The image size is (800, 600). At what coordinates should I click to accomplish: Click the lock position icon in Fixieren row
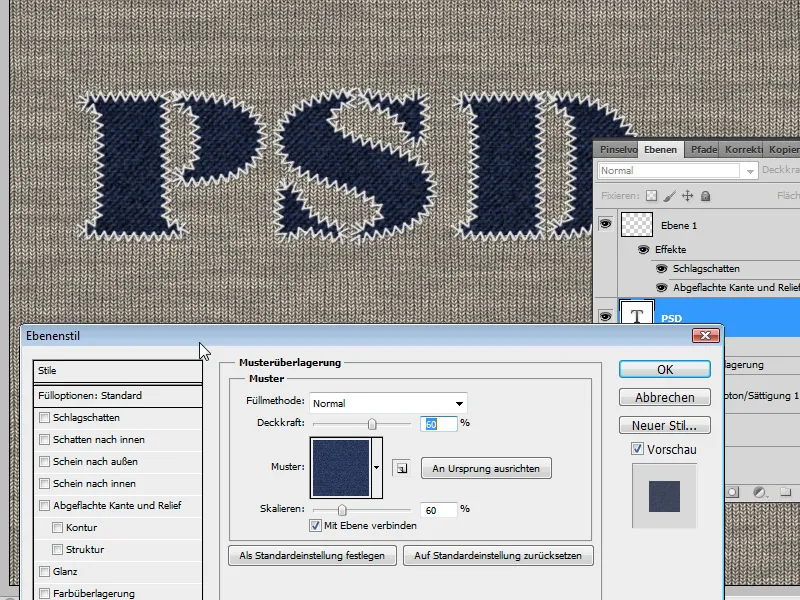[688, 195]
